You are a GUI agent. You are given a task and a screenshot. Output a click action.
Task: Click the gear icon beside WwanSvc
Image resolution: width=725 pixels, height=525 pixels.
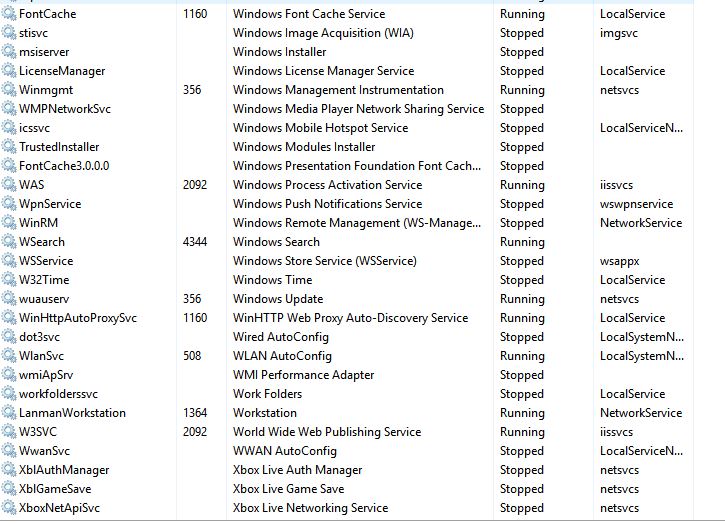pos(9,451)
